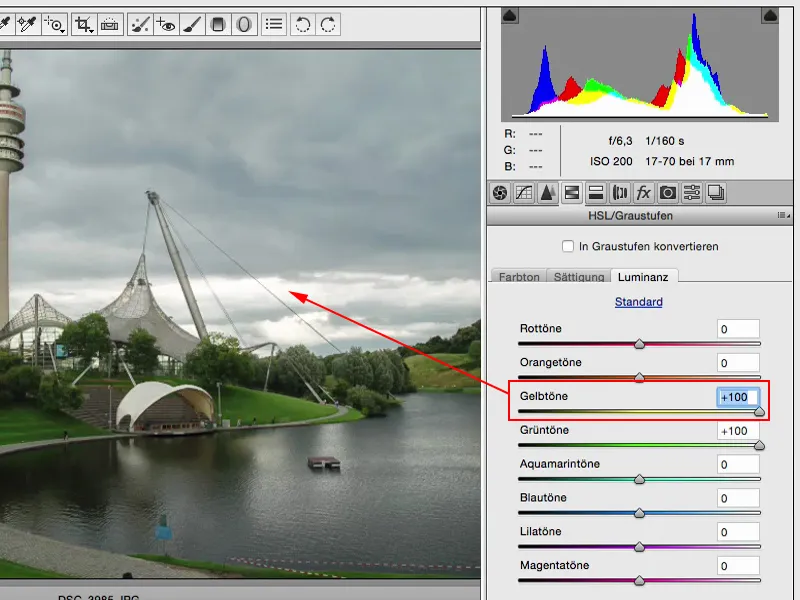Focus the Grüntöne +100 value field
The width and height of the screenshot is (800, 600).
click(x=738, y=431)
